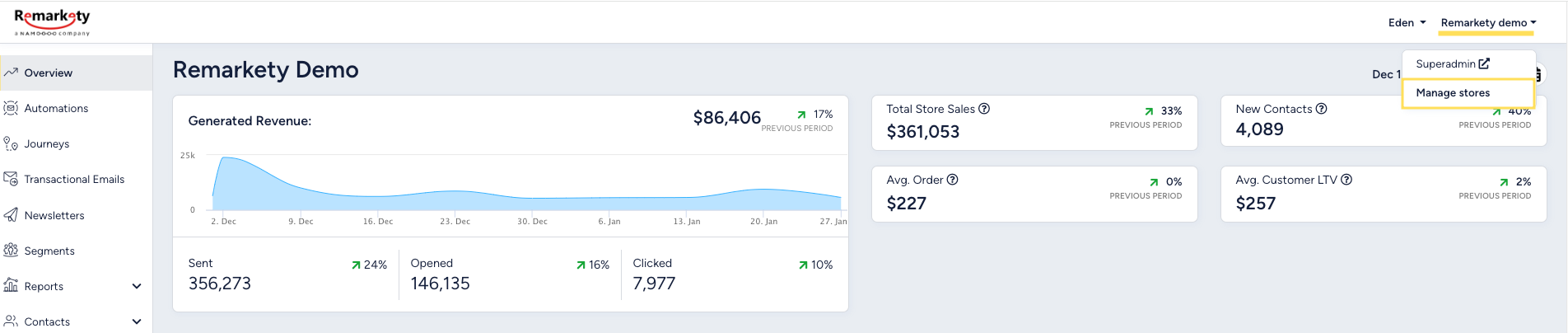Click the Automations sidebar icon

11,108
